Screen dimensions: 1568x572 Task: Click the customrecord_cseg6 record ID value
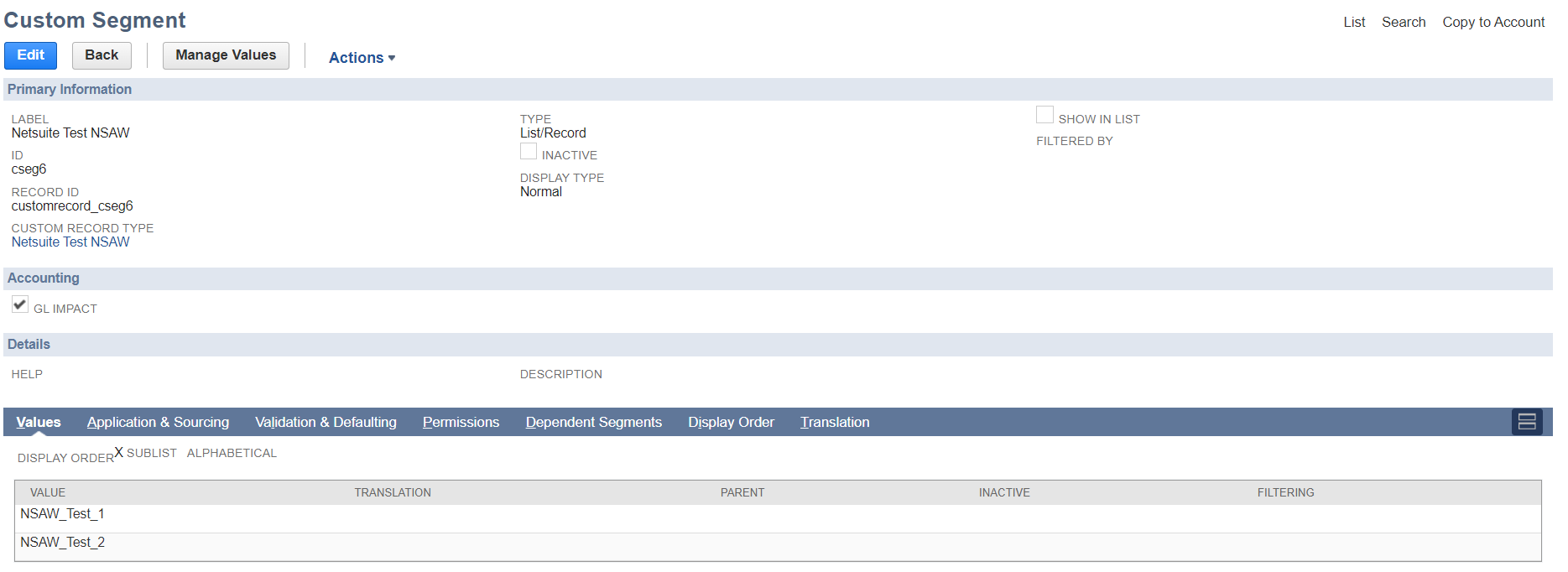coord(72,206)
